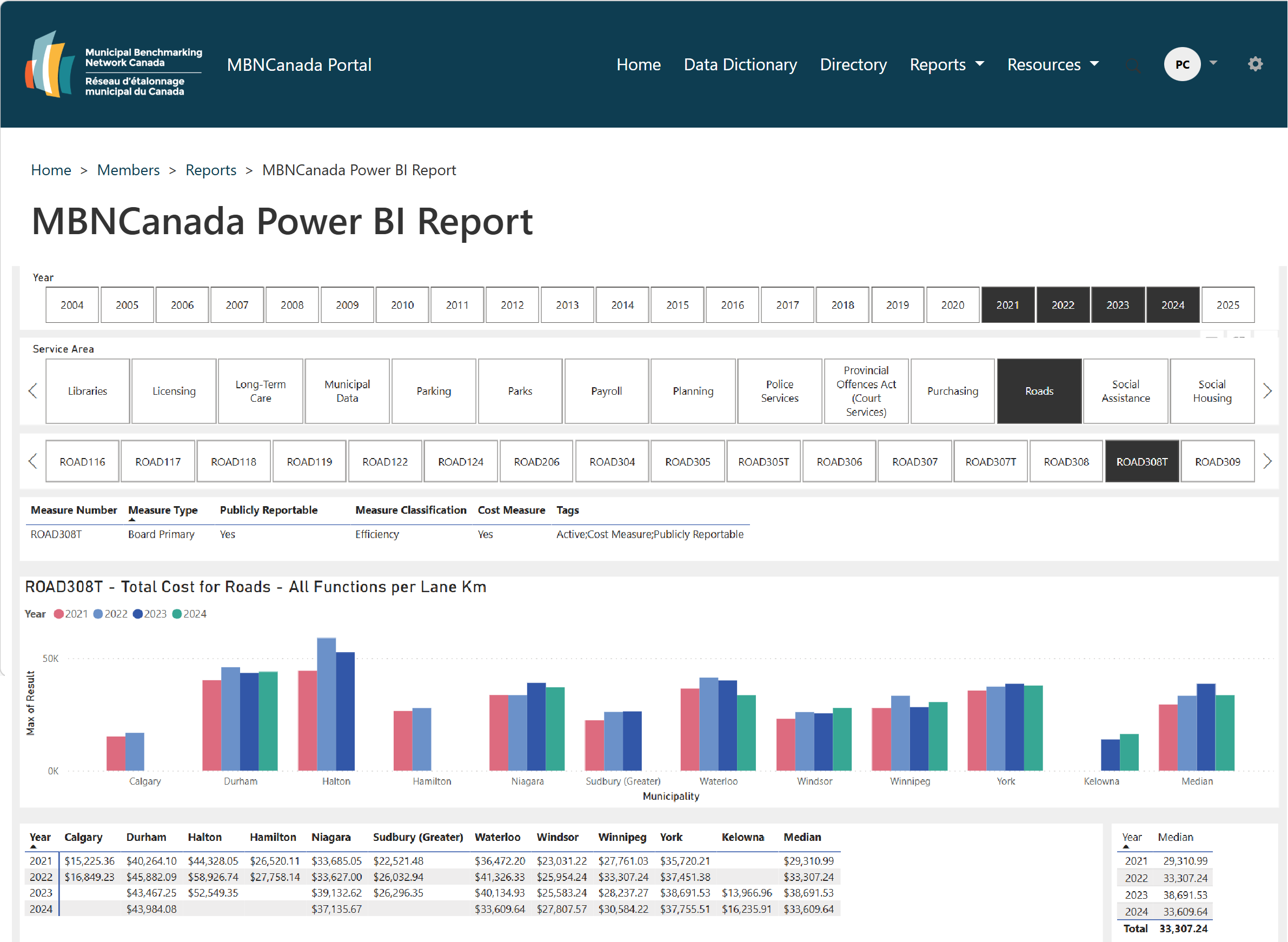Sort data table by Calgary column

click(83, 837)
